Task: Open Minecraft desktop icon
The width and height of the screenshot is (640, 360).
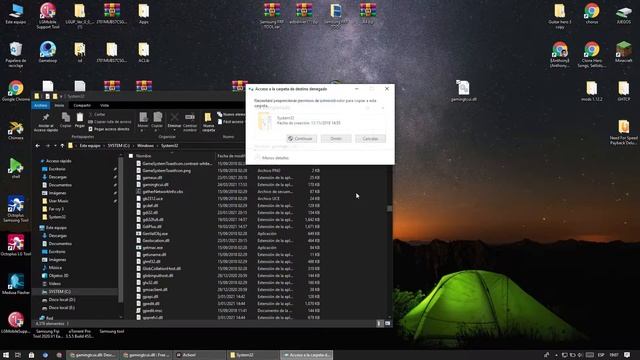Action: 623,52
